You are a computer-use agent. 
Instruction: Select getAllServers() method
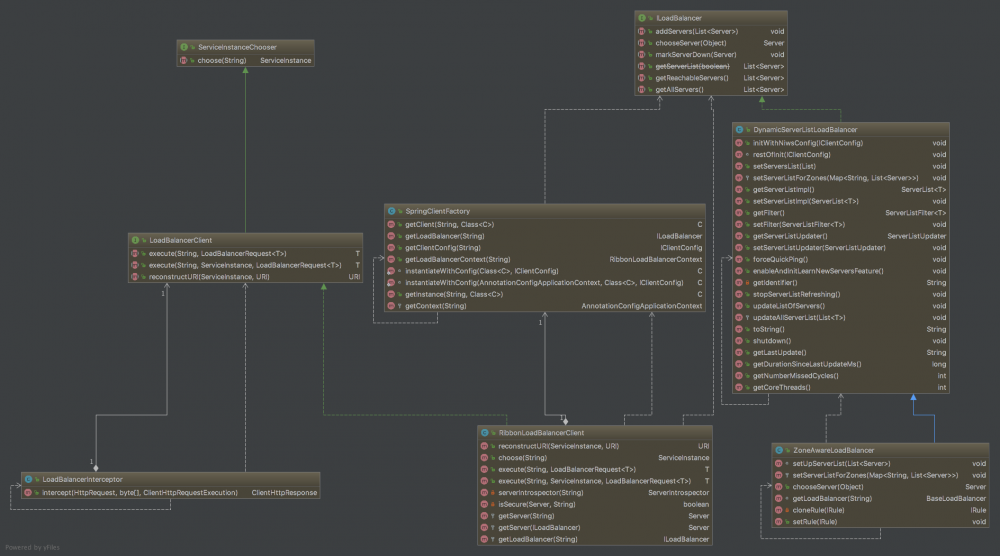point(710,89)
